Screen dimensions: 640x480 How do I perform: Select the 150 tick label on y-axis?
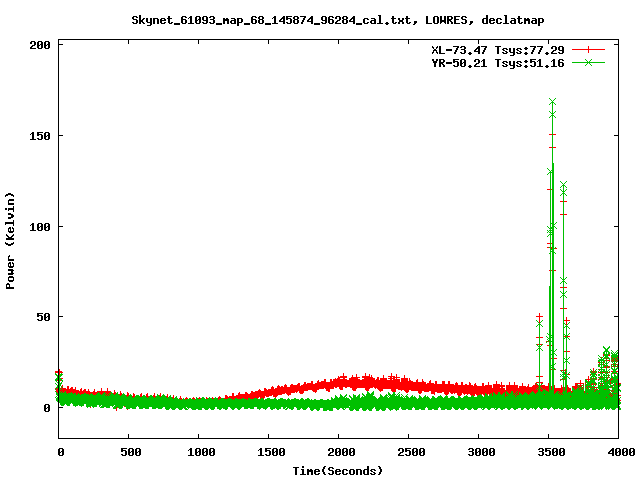pos(41,136)
